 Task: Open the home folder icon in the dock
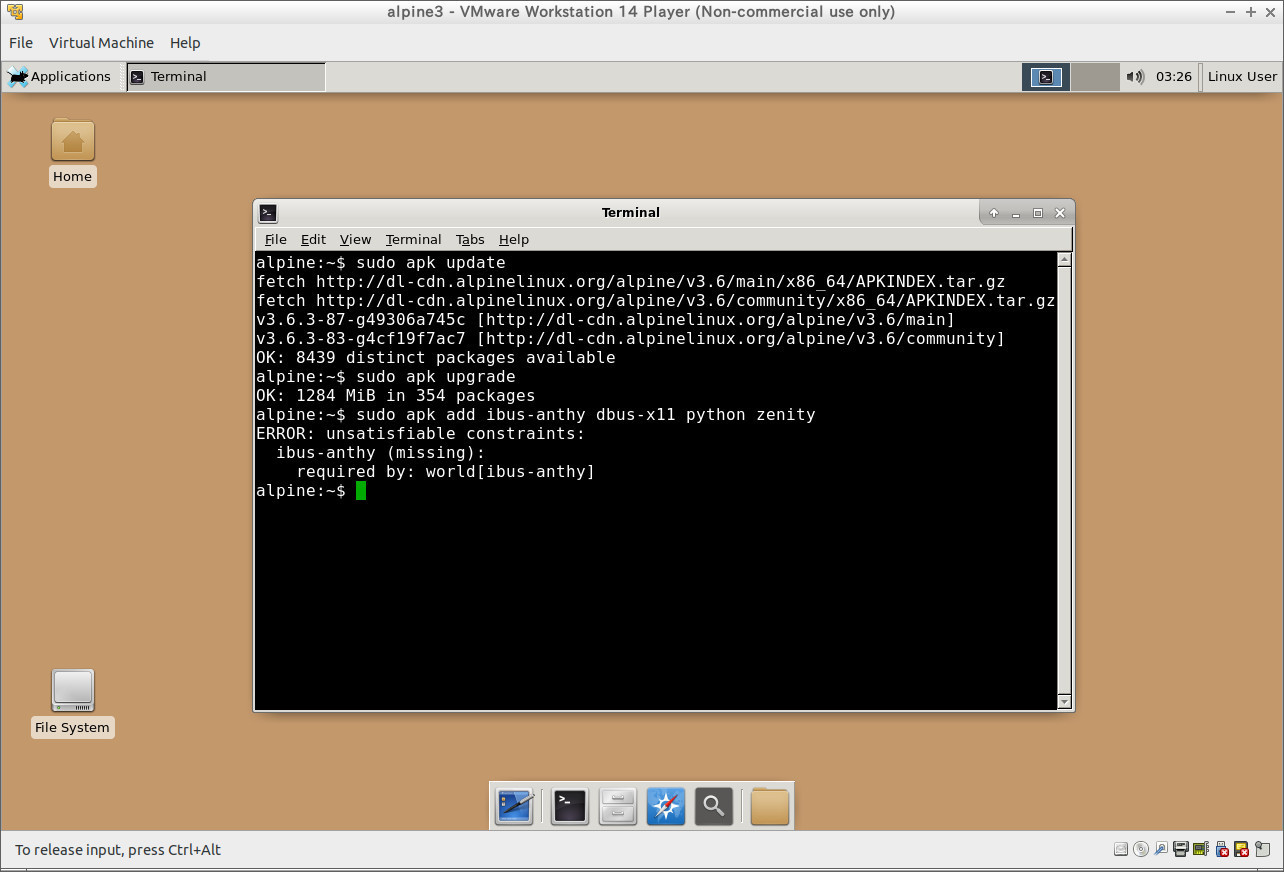769,807
